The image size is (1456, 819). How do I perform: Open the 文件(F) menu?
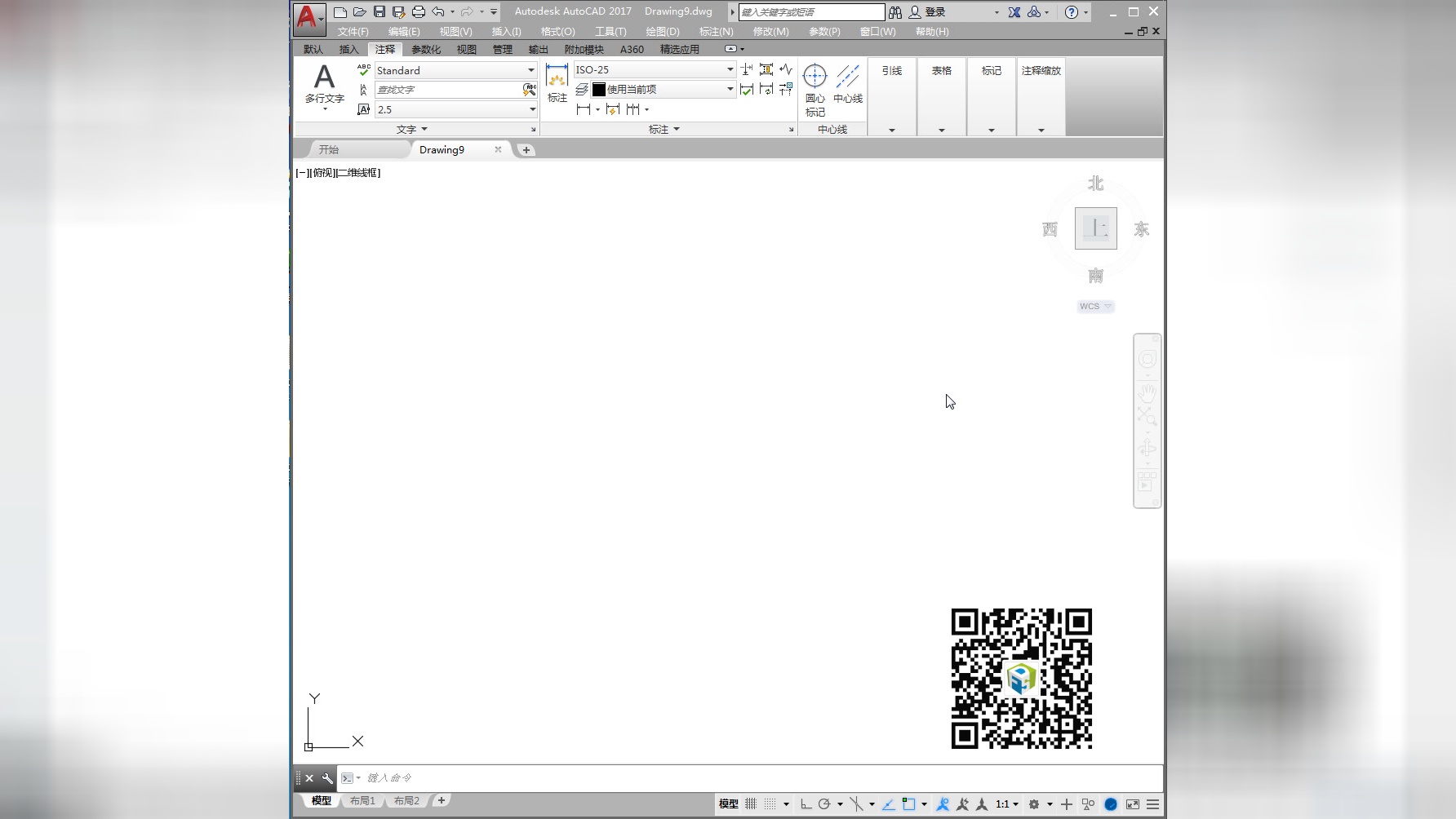pyautogui.click(x=353, y=32)
